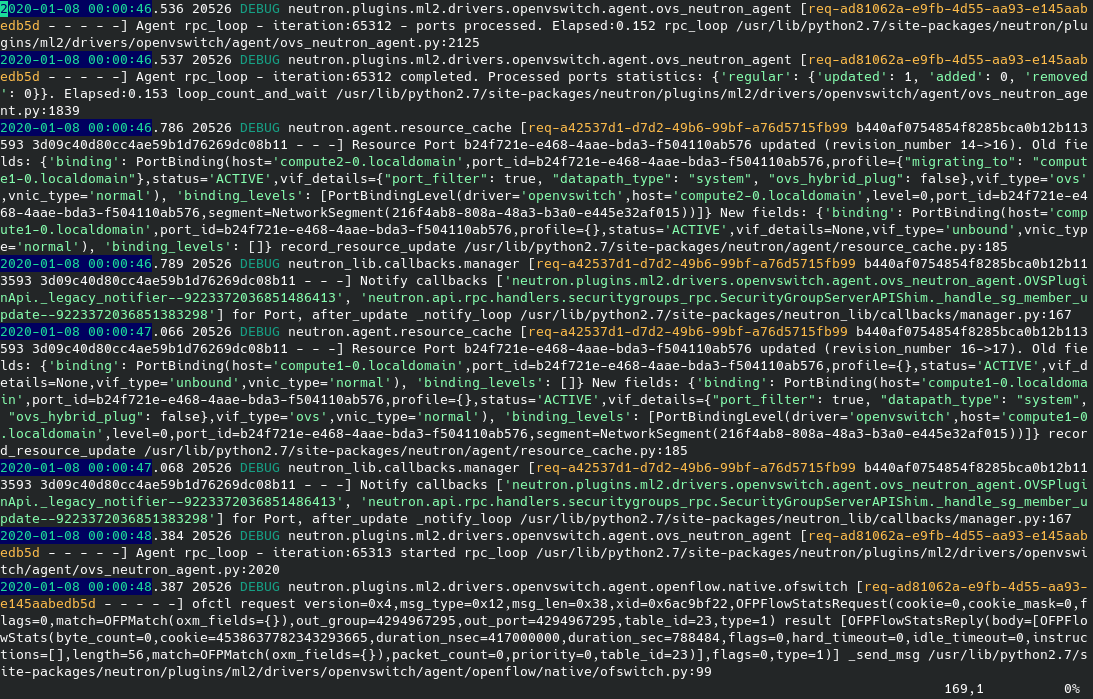Click DEBUG on the 00:00:48.387 line
This screenshot has width=1093, height=699.
click(x=260, y=587)
